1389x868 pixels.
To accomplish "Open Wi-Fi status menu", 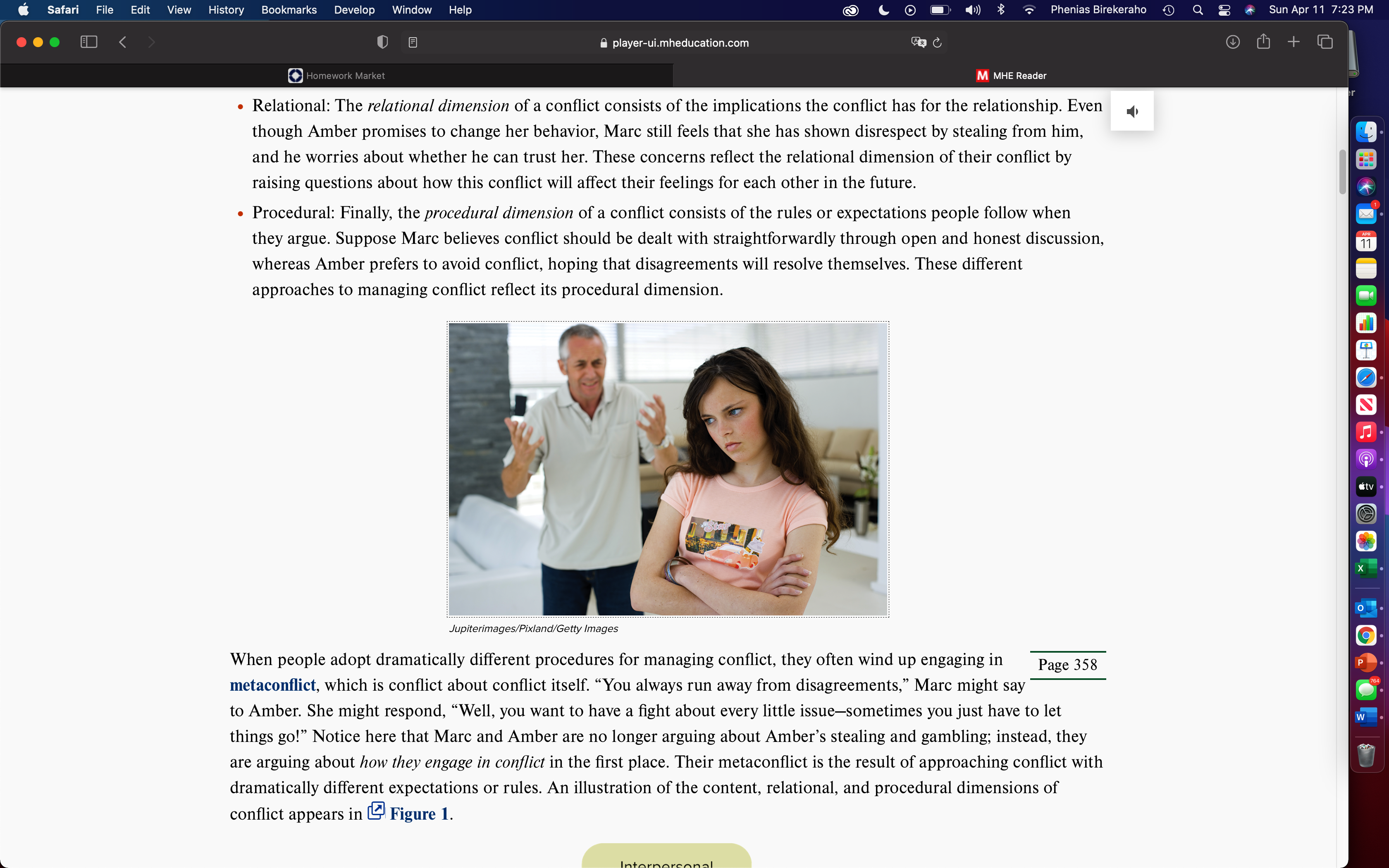I will [x=1029, y=10].
